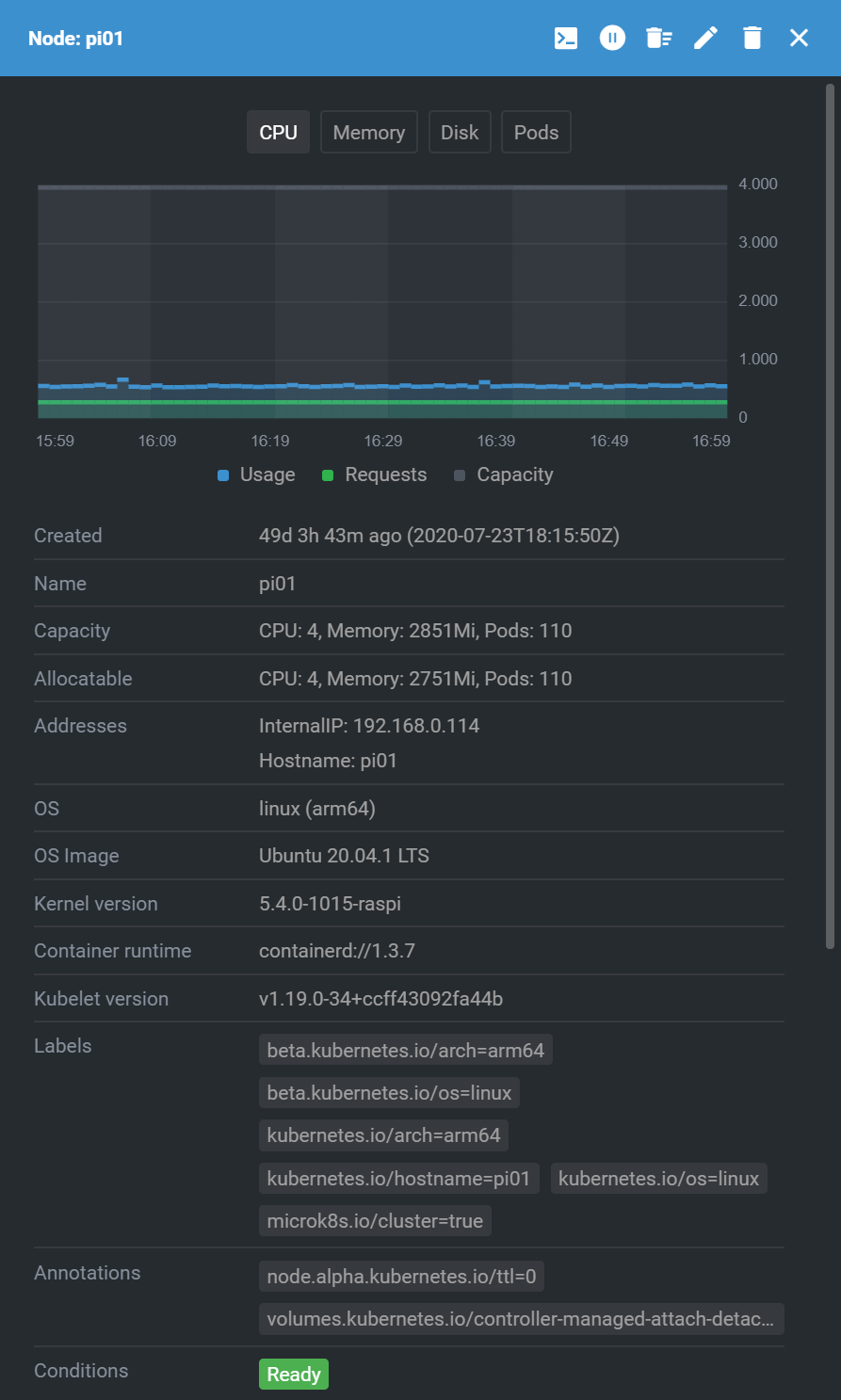Select the CPU chart tab
Screen dimensions: 841x1400
(x=278, y=132)
